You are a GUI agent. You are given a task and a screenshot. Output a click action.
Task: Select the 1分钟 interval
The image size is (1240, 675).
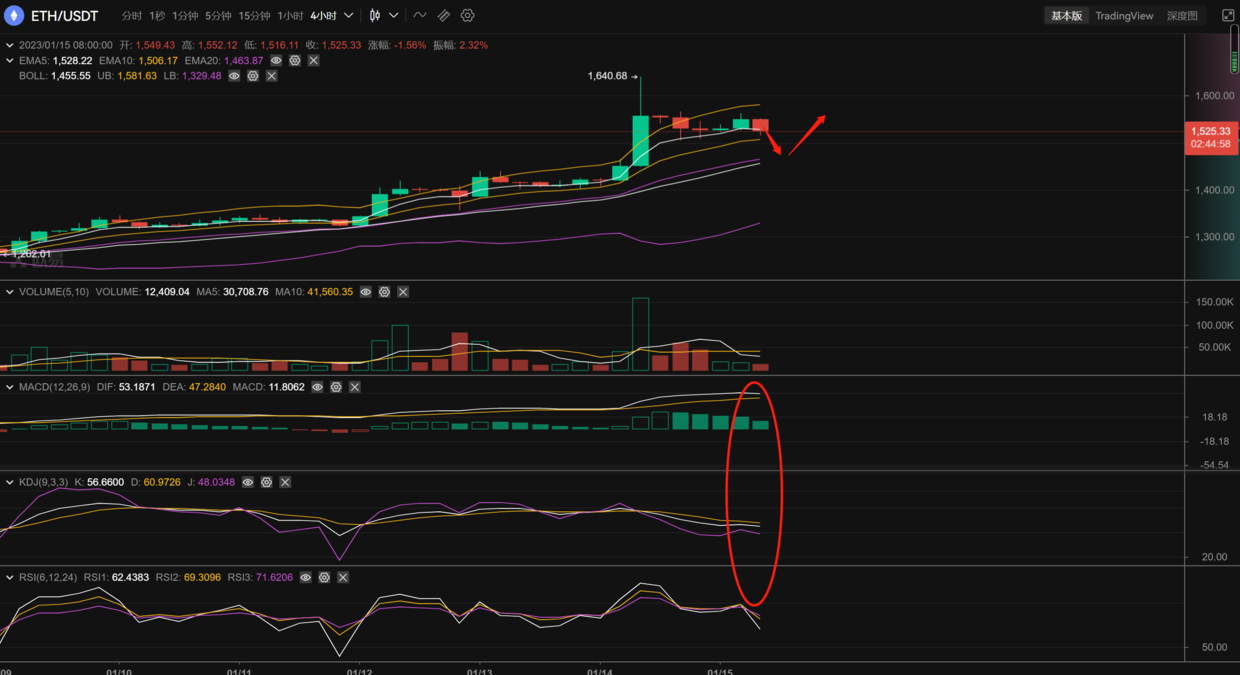click(x=185, y=16)
